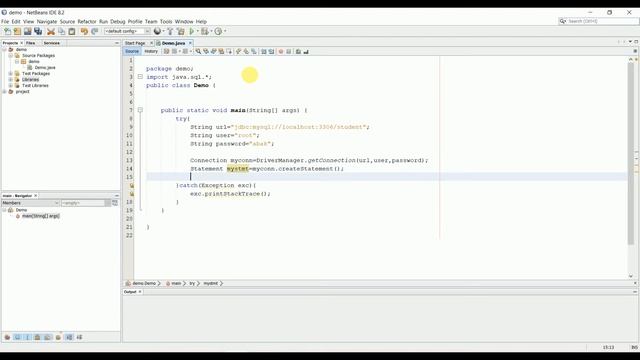Switch to the Services tab

tap(51, 43)
